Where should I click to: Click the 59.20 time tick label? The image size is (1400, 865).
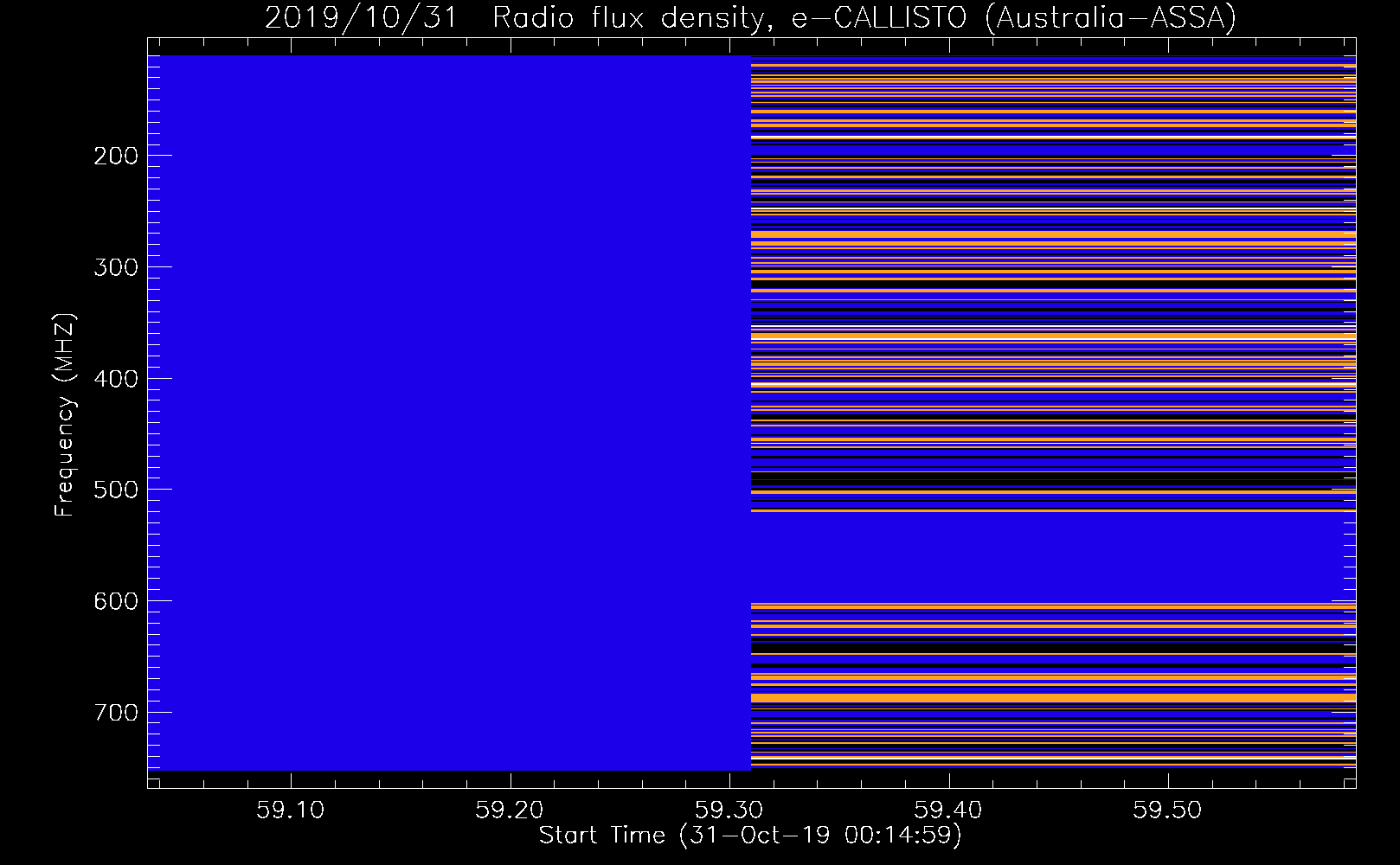[511, 811]
